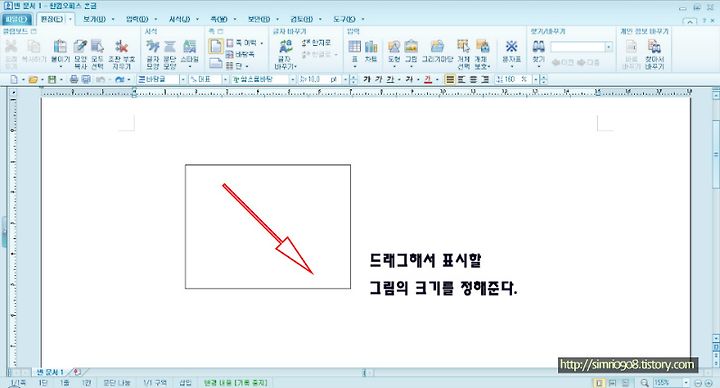Open the Tools (도구) menu
This screenshot has height=388, width=720.
click(x=344, y=19)
